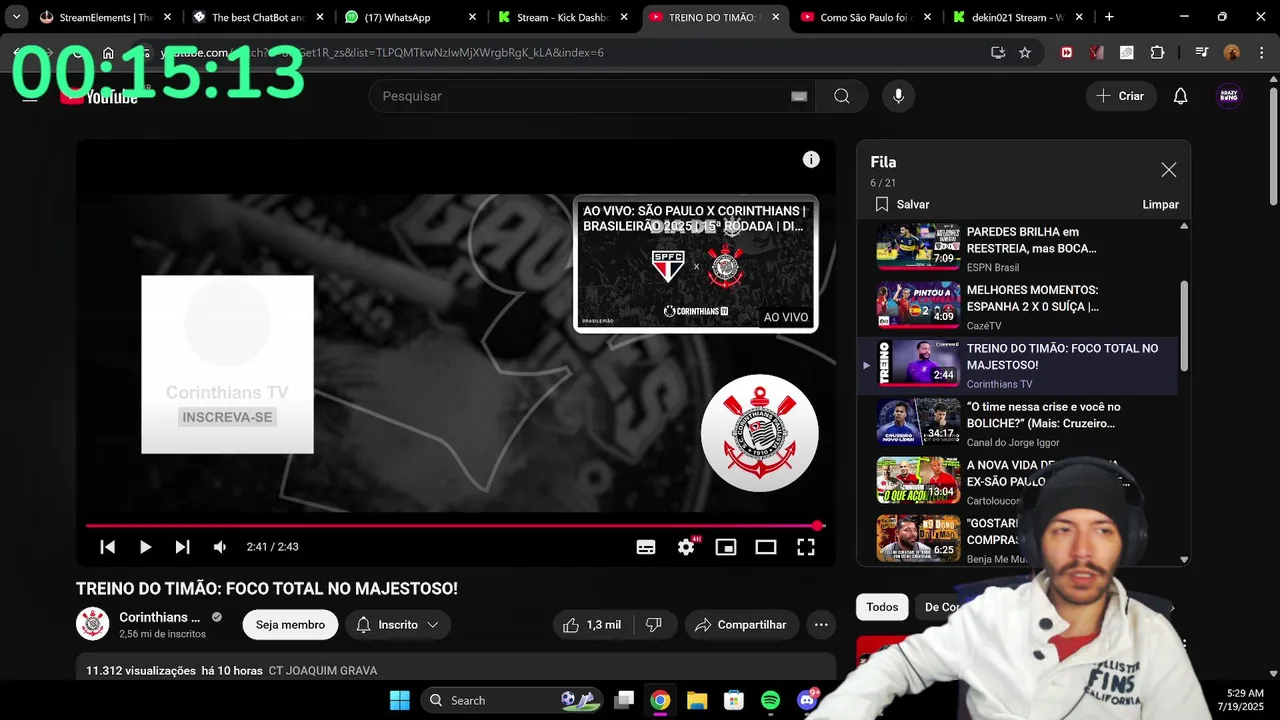Click Seja membro button
Image resolution: width=1280 pixels, height=720 pixels.
tap(290, 625)
